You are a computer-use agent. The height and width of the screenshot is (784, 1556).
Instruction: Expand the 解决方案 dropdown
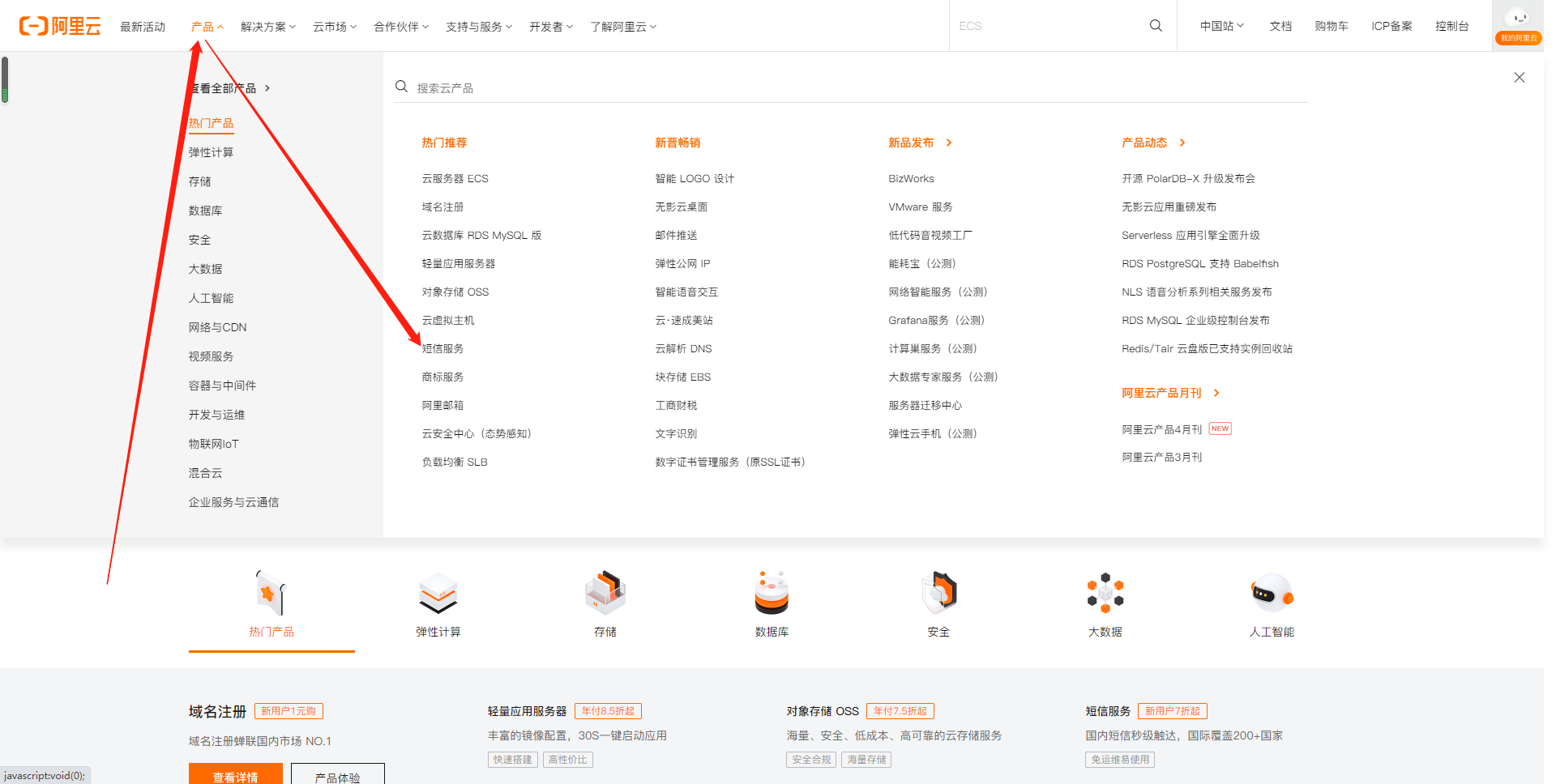(x=268, y=27)
